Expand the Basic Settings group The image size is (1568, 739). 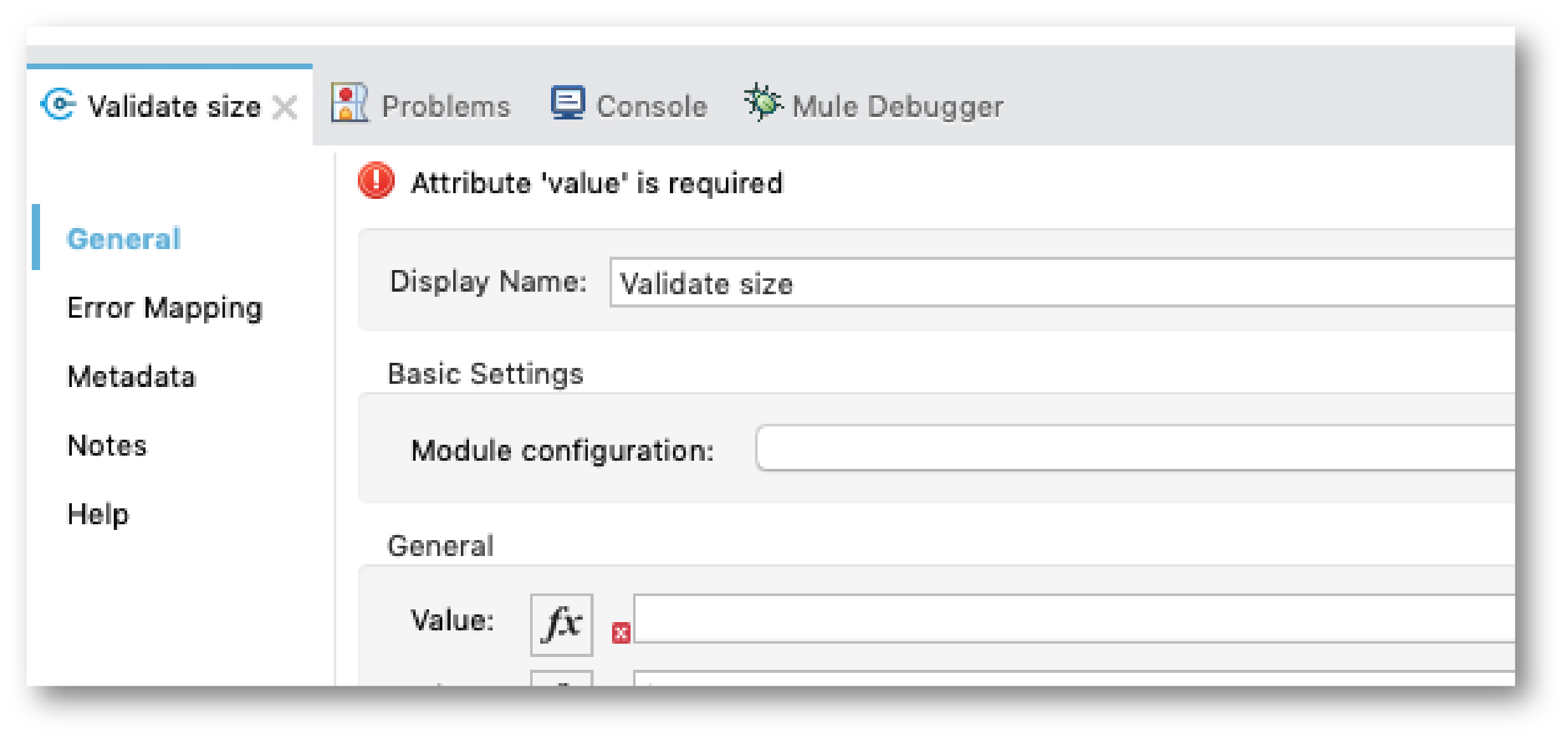(485, 374)
